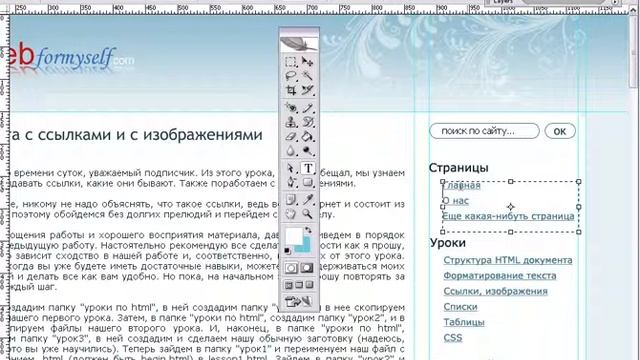Click the vertical scrollbar thumb at right
The image size is (640, 360).
(x=633, y=51)
